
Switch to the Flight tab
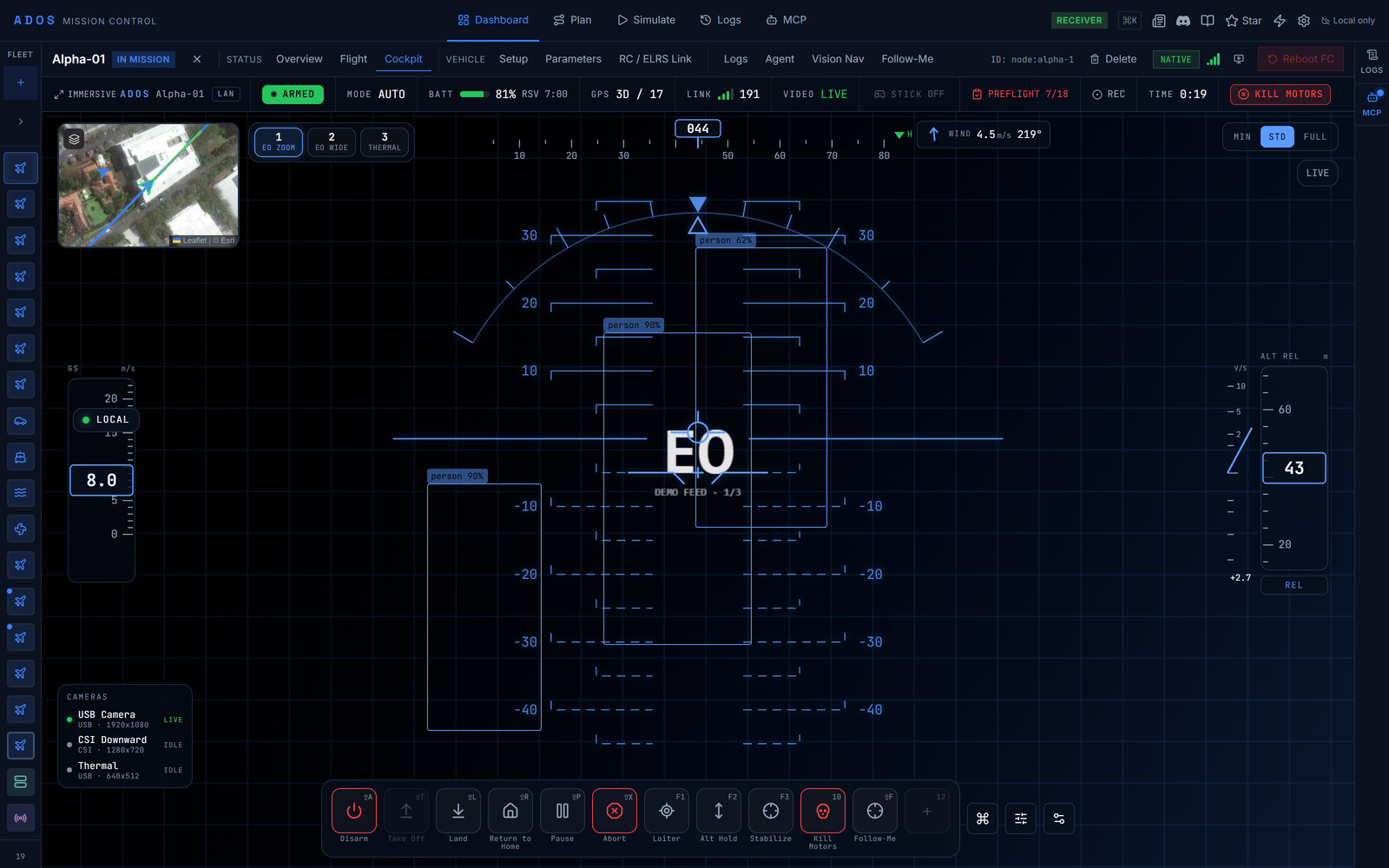pyautogui.click(x=353, y=59)
